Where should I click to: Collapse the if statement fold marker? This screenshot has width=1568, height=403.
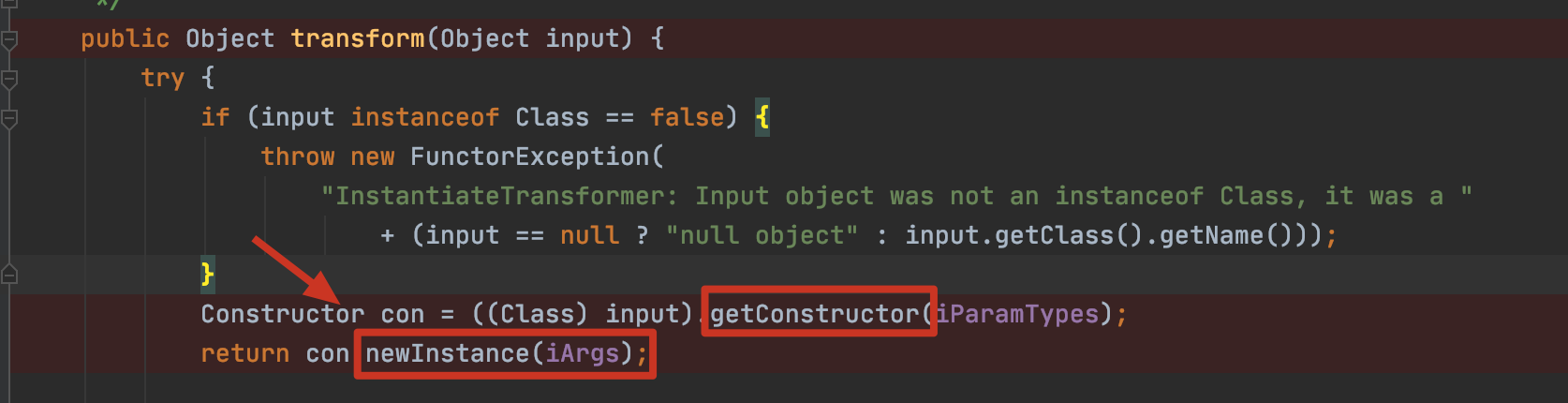point(9,119)
